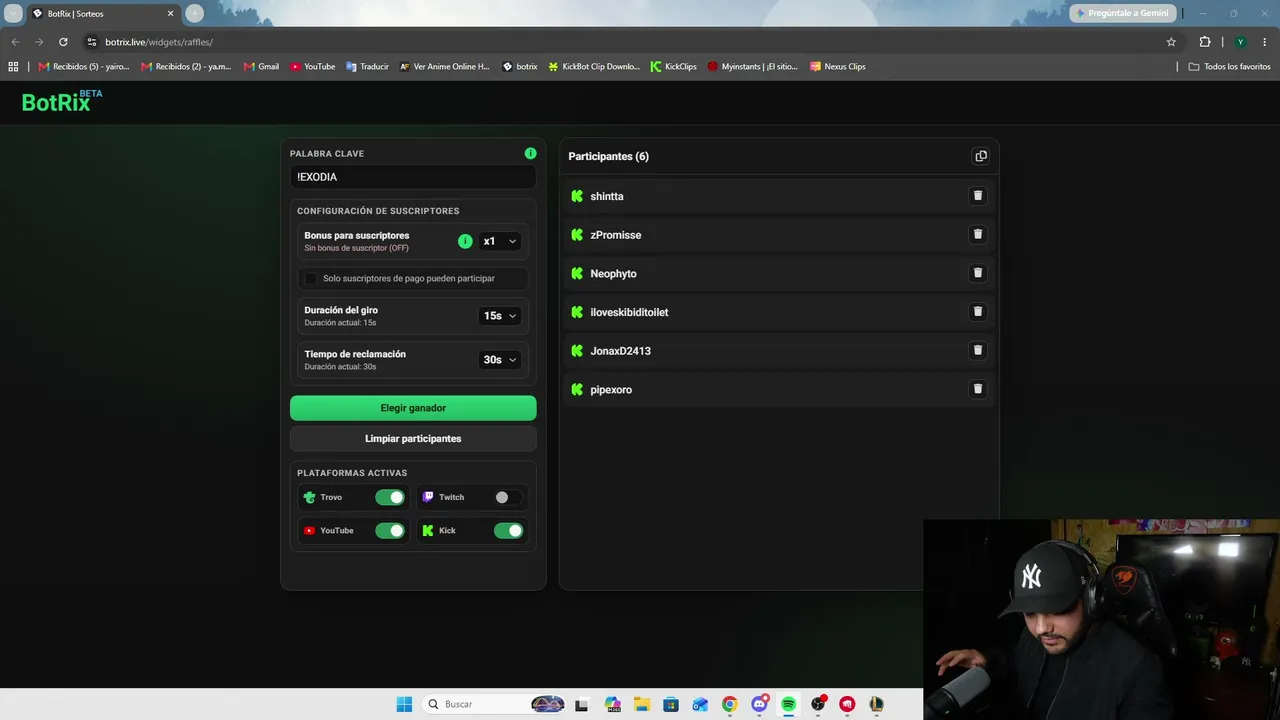Open the KickBot Clip Downloader bookmark
This screenshot has width=1280, height=720.
(594, 66)
